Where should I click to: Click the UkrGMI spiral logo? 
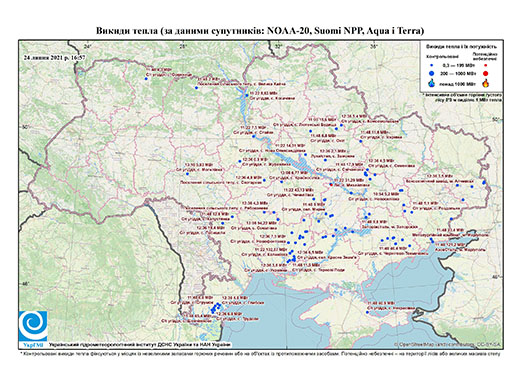33,326
